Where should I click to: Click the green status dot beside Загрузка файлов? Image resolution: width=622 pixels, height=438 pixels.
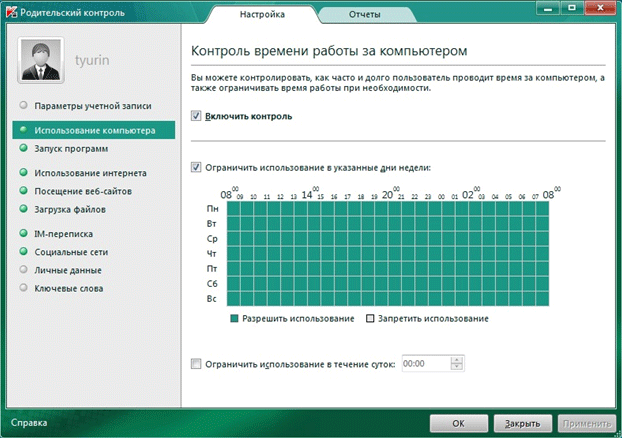pos(23,209)
